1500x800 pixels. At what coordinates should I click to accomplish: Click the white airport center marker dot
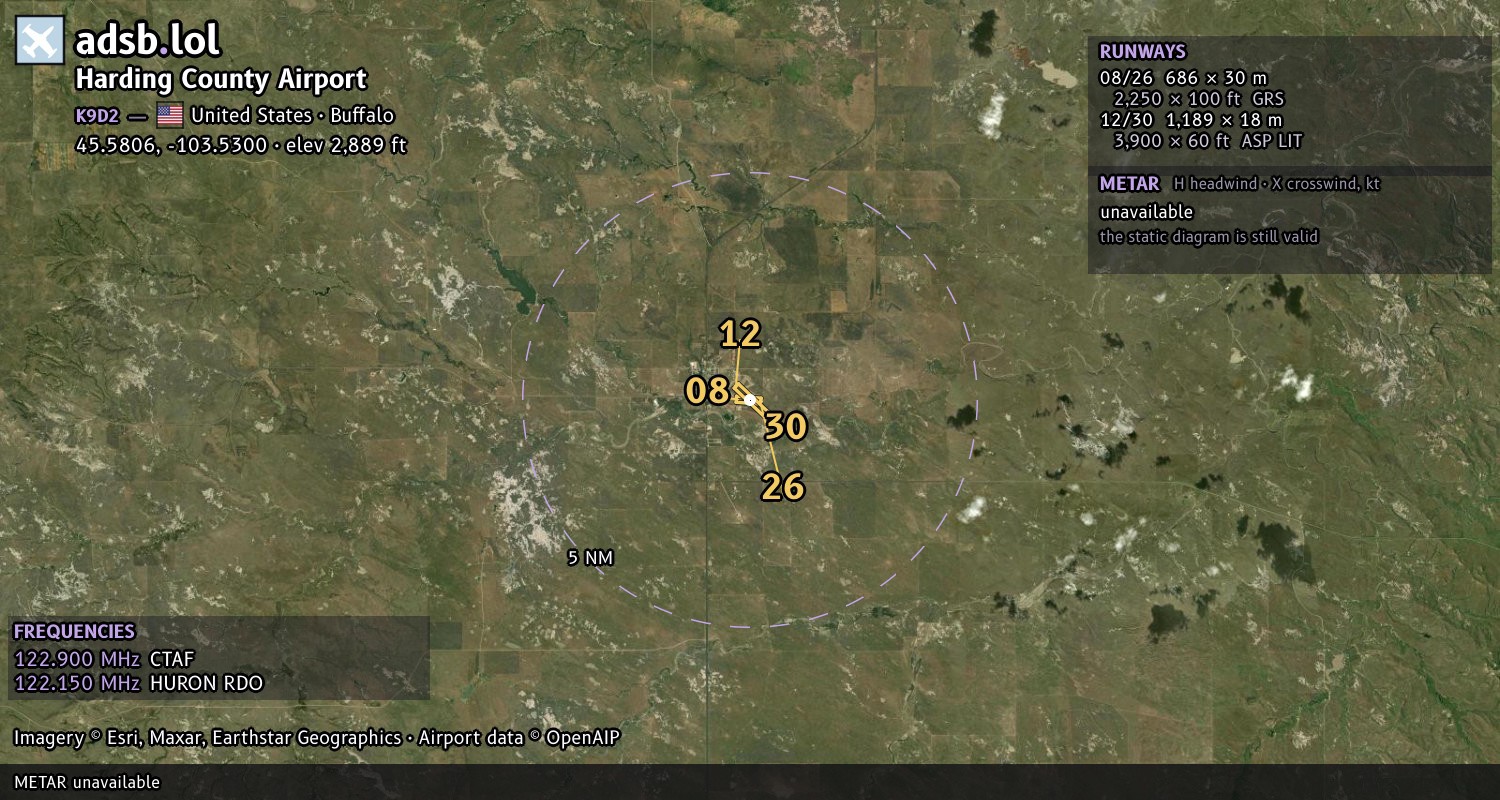pyautogui.click(x=750, y=400)
